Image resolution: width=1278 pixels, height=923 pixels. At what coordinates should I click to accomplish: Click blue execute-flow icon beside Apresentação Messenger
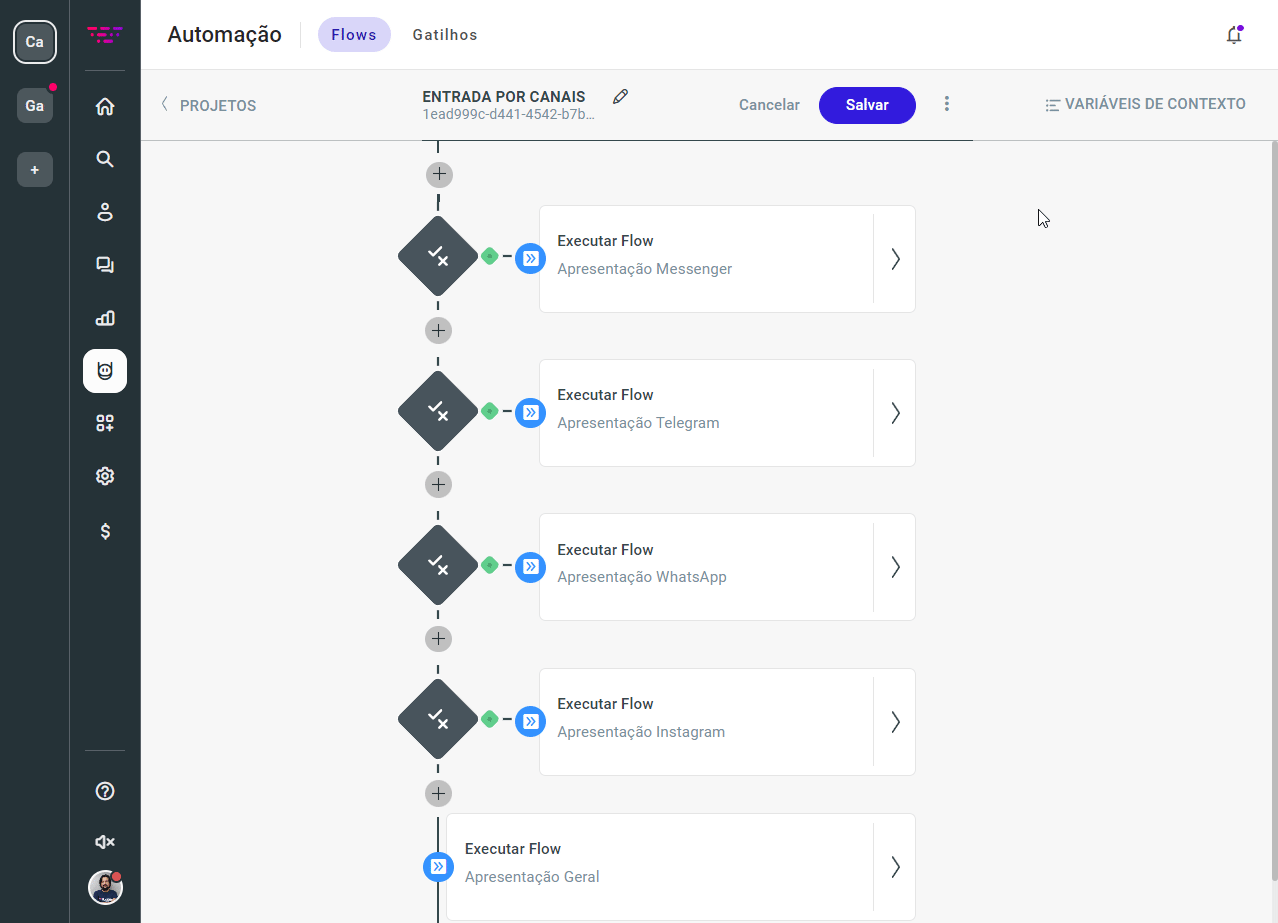[530, 258]
